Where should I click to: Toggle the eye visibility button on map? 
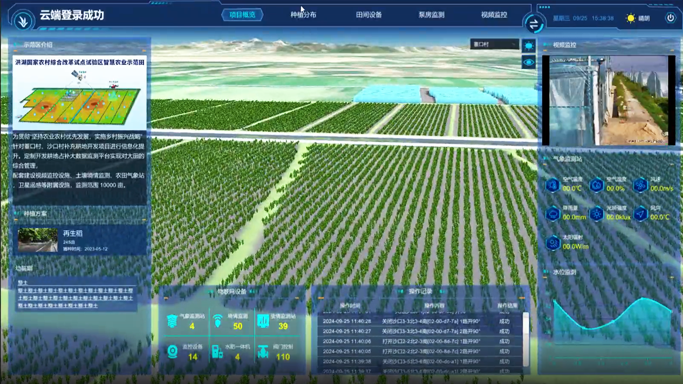(x=529, y=62)
